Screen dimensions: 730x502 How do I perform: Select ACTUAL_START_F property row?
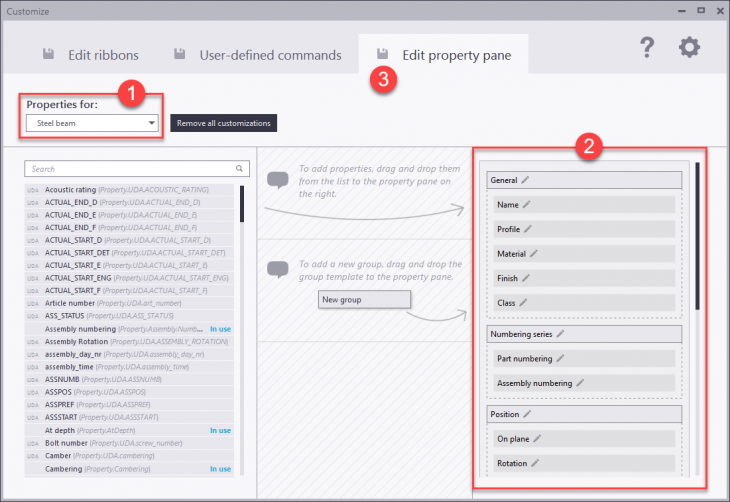pyautogui.click(x=129, y=290)
